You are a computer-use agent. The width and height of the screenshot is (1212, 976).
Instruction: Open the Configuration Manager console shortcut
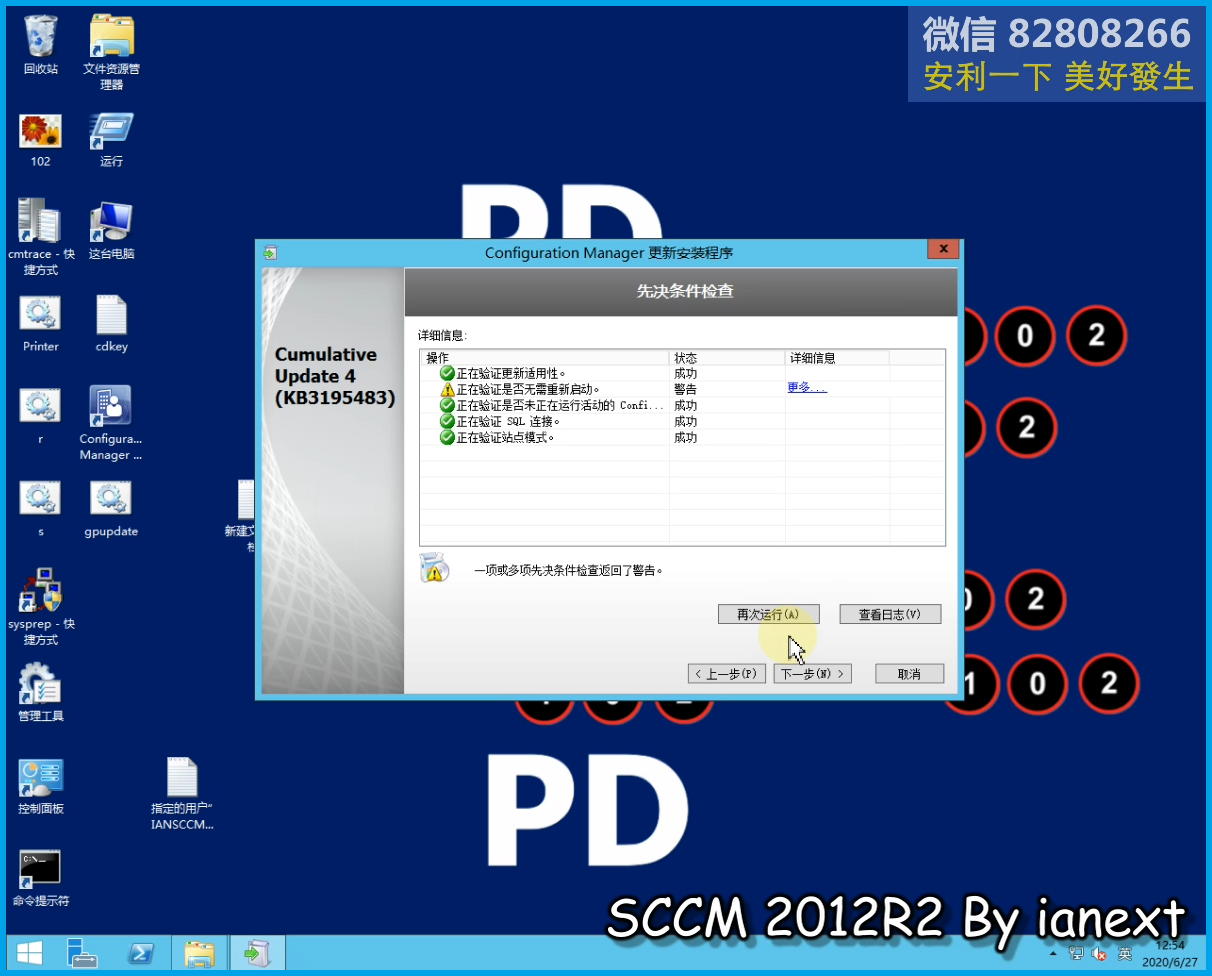coord(111,423)
